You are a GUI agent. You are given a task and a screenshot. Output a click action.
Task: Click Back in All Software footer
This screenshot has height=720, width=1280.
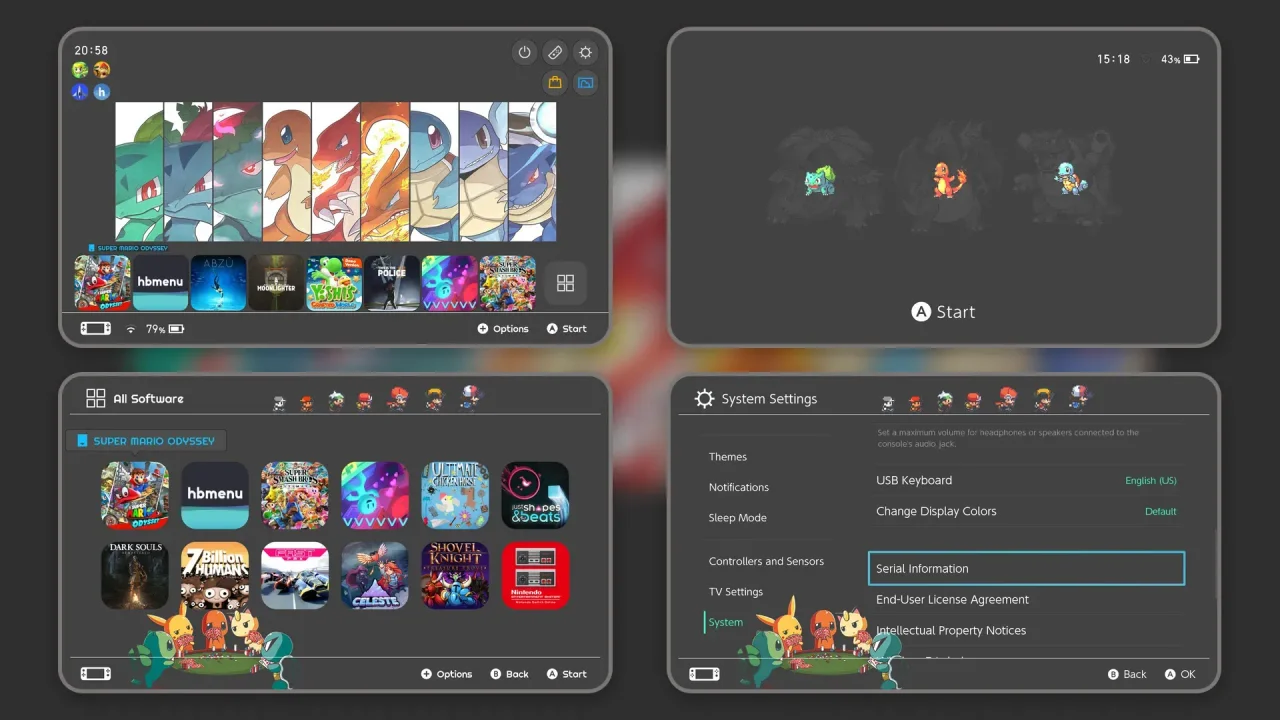(x=510, y=674)
